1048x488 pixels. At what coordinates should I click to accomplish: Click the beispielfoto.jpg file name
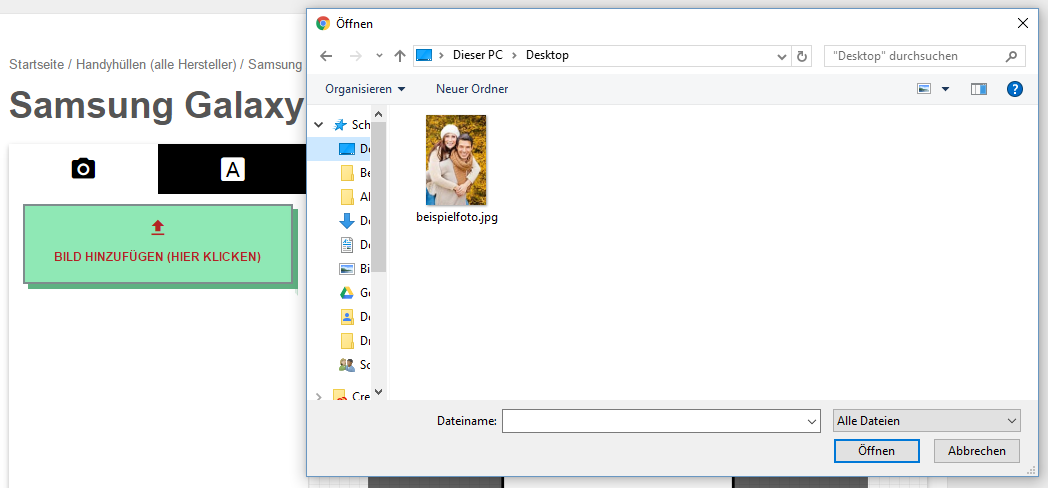click(x=456, y=217)
